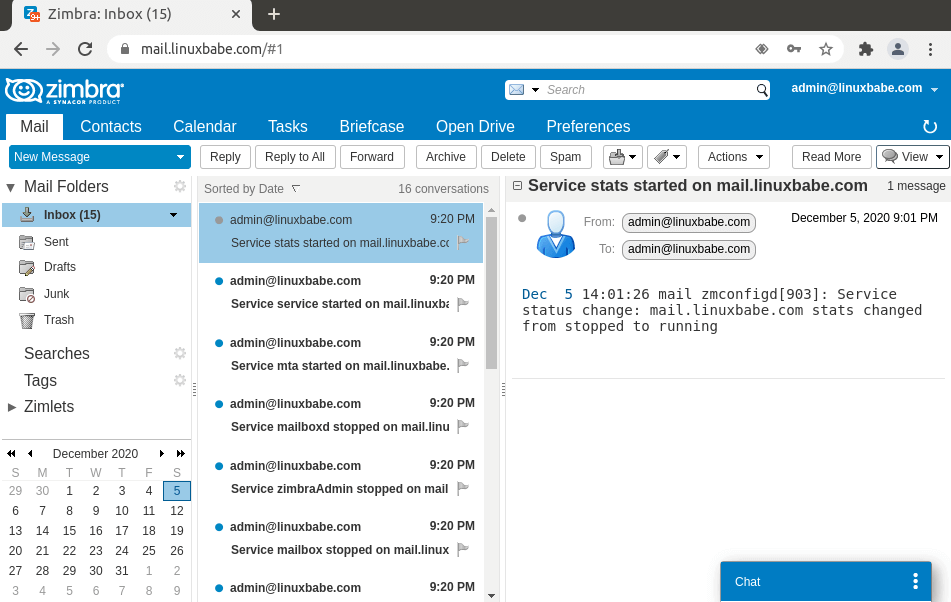
Task: Bookmark this page with the star icon
Action: coord(825,49)
